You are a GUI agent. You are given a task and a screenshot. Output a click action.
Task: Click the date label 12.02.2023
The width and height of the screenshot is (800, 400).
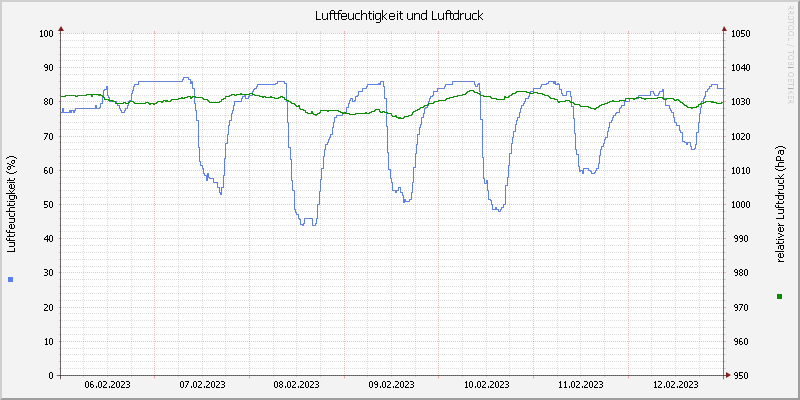[676, 385]
